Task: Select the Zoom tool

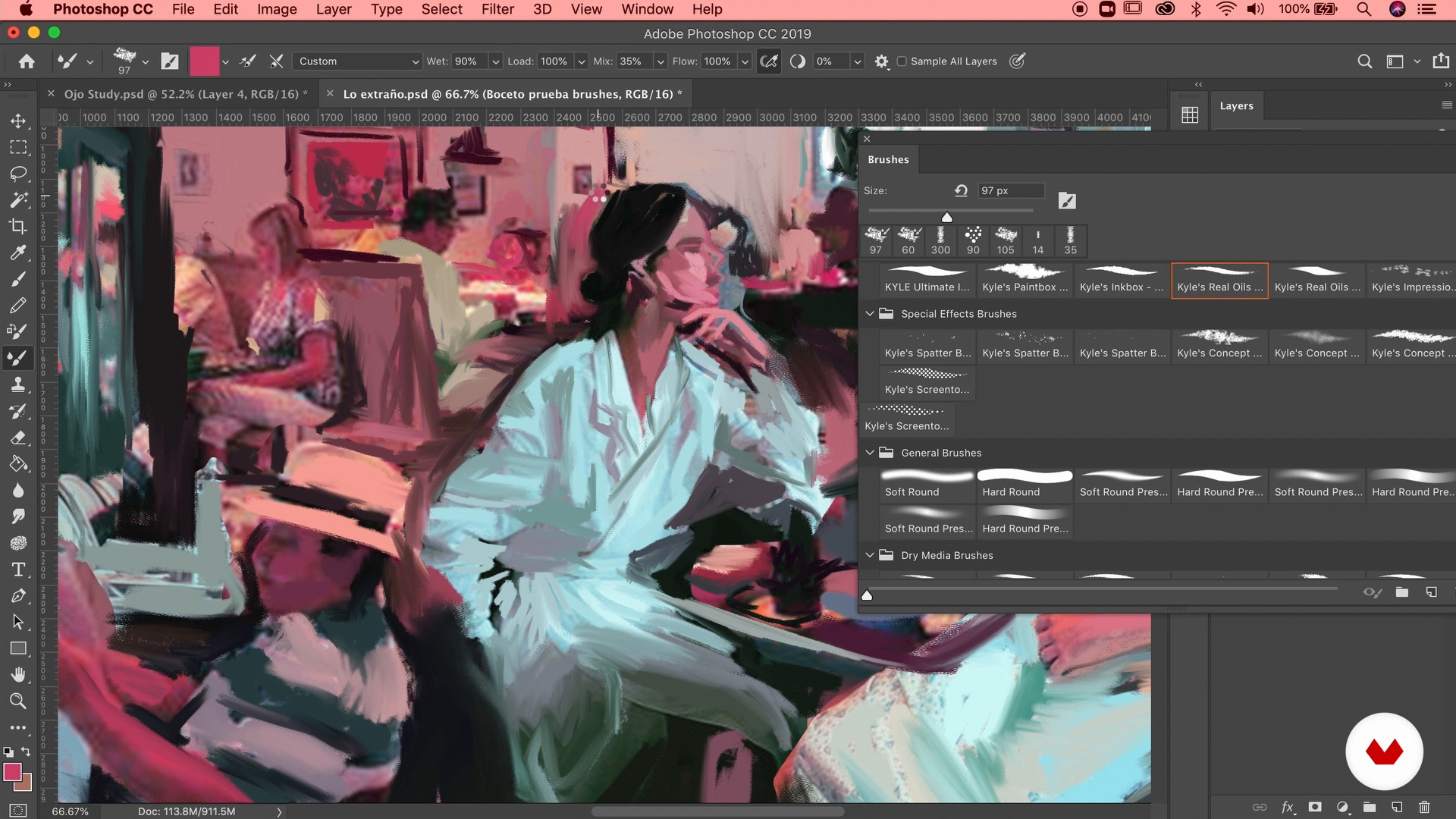Action: pos(18,701)
